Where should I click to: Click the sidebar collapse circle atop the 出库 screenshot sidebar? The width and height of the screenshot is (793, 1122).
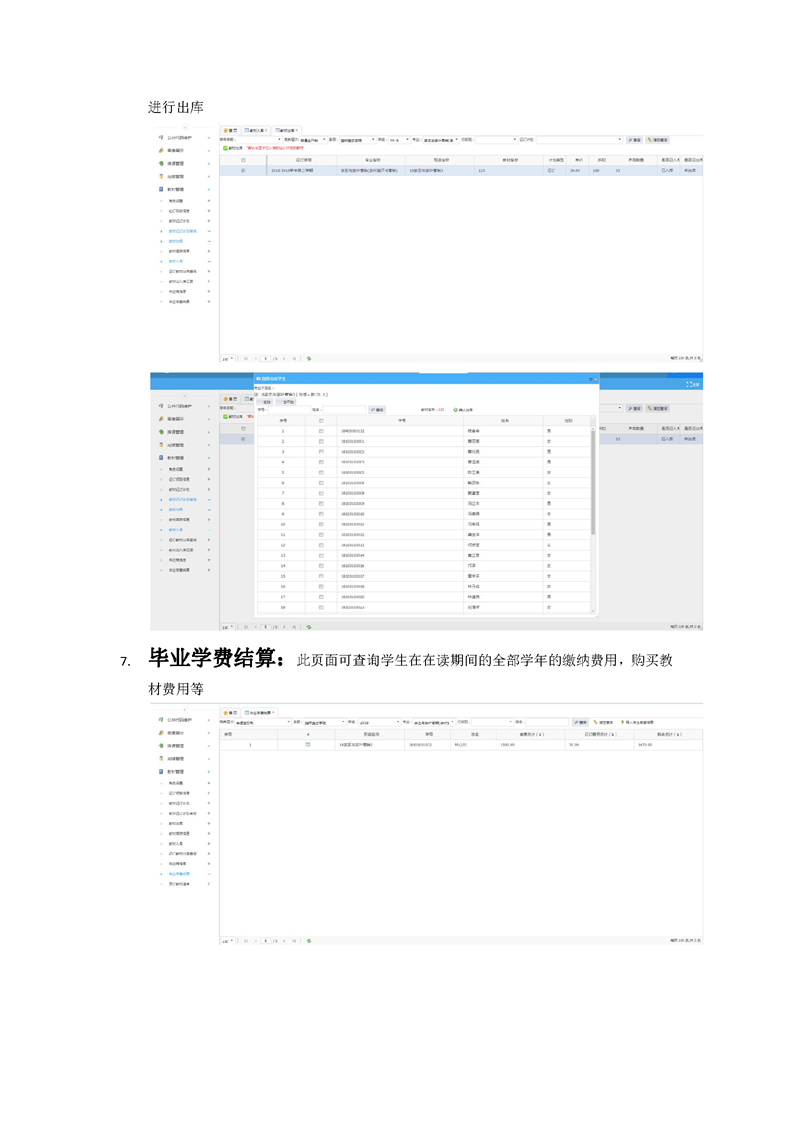185,127
